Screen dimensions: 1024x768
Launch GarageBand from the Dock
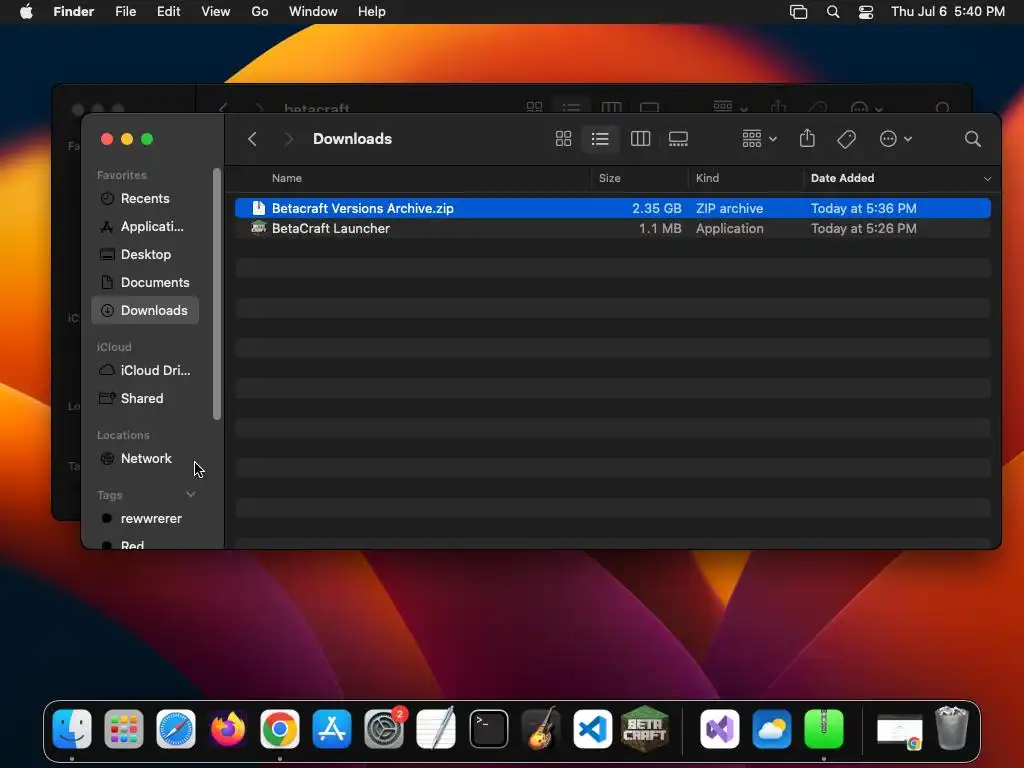(x=541, y=729)
